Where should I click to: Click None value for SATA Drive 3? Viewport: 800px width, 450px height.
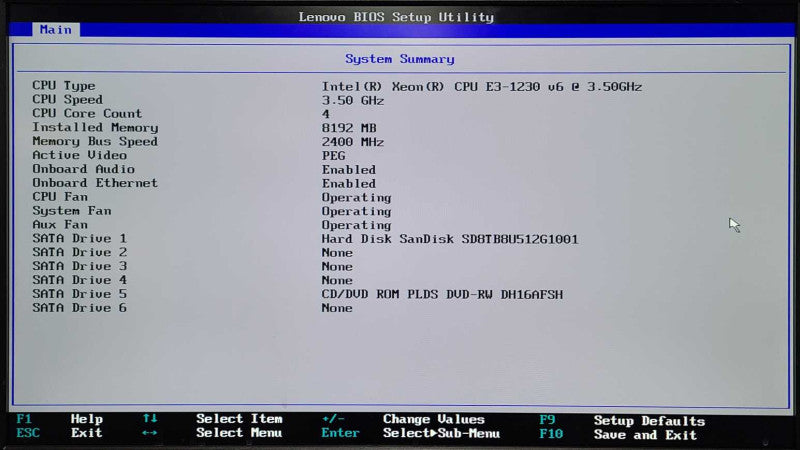coord(337,267)
